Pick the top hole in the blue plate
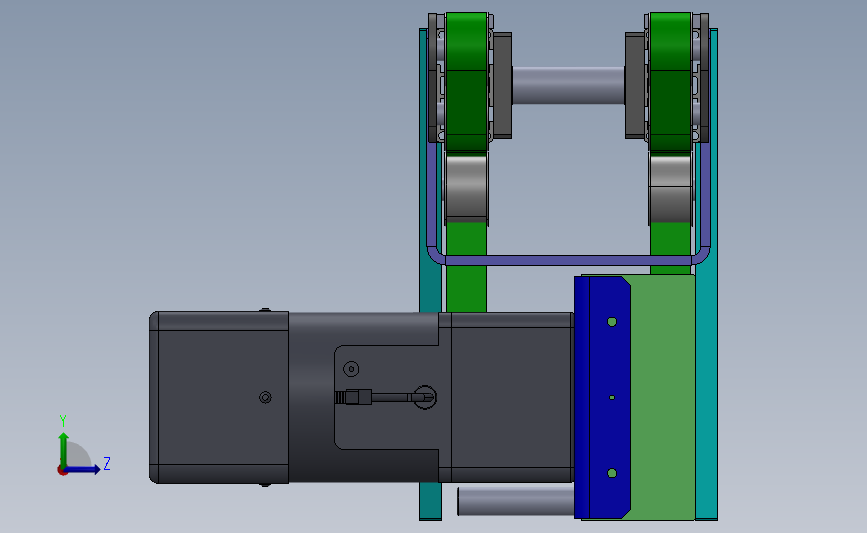The image size is (867, 533). pyautogui.click(x=612, y=322)
